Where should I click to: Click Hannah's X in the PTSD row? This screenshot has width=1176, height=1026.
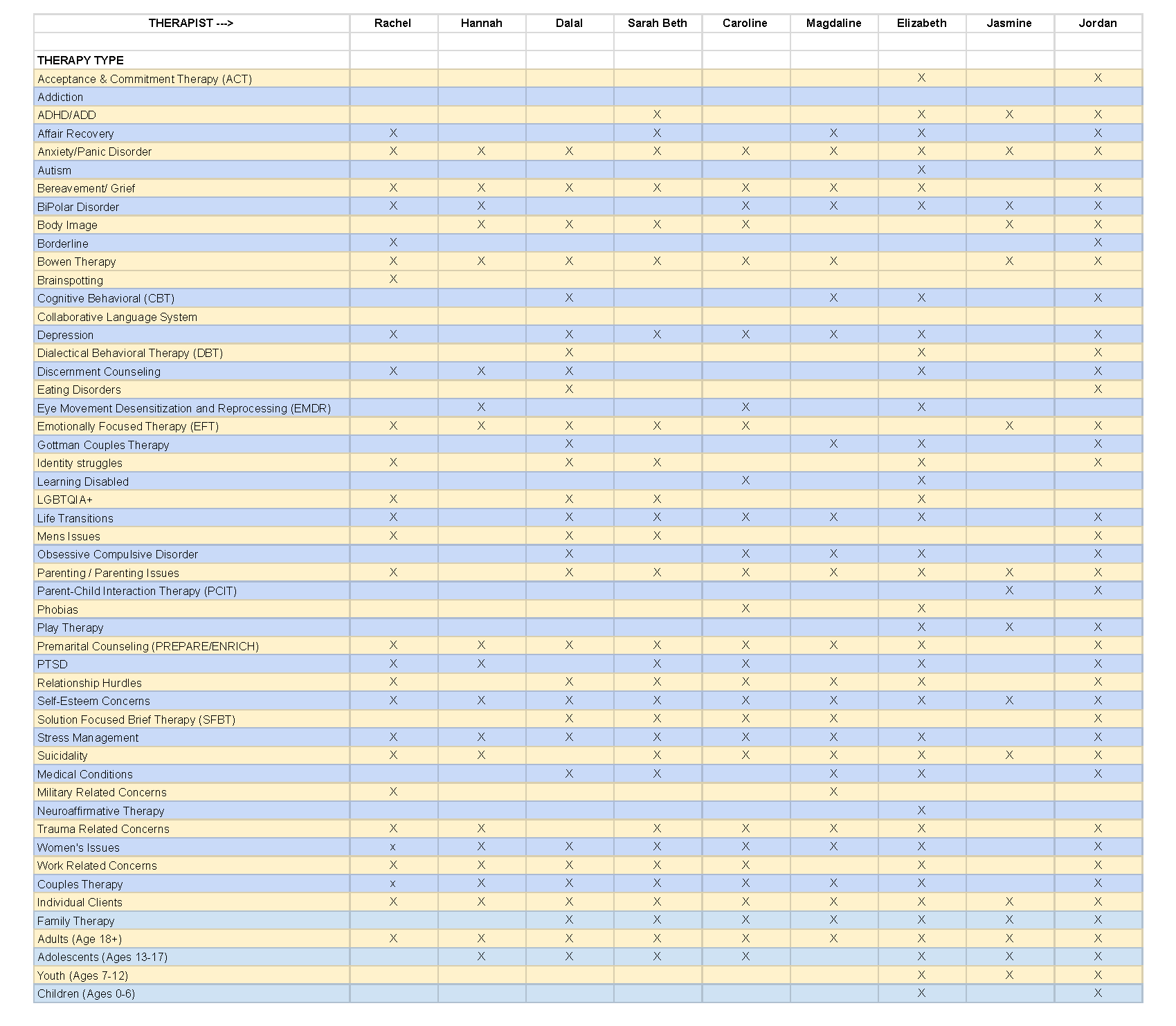pos(481,663)
